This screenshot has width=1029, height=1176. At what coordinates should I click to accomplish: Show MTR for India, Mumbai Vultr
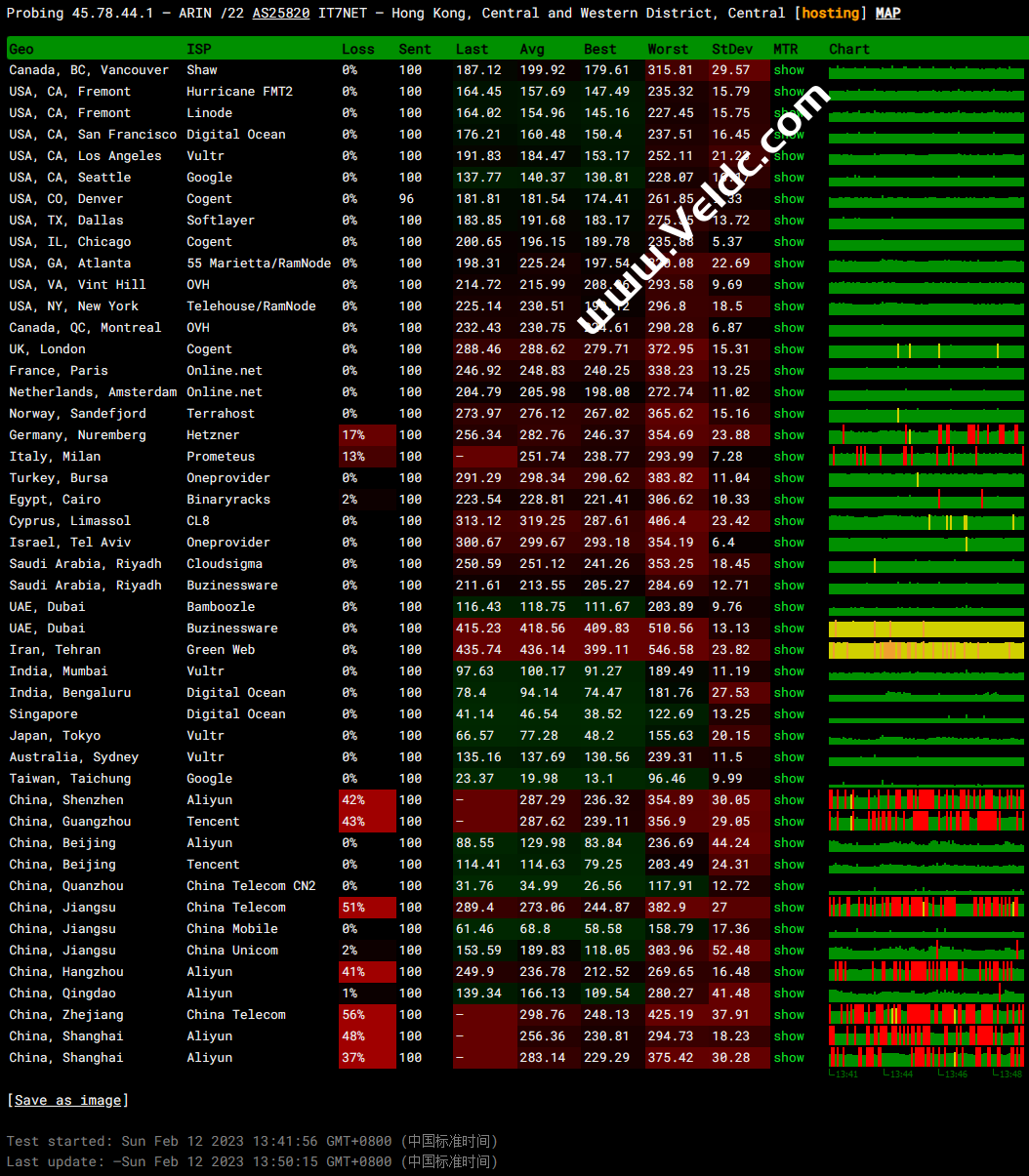click(x=789, y=671)
